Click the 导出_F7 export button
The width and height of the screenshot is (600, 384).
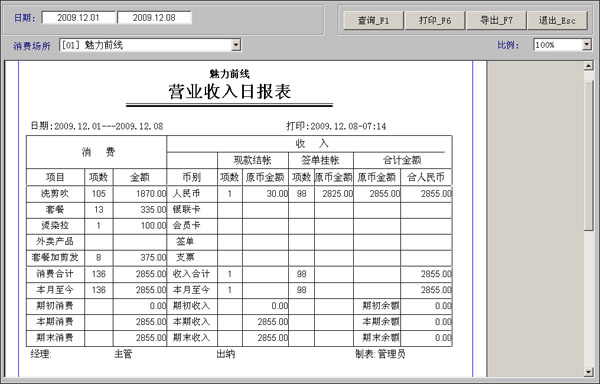[496, 20]
